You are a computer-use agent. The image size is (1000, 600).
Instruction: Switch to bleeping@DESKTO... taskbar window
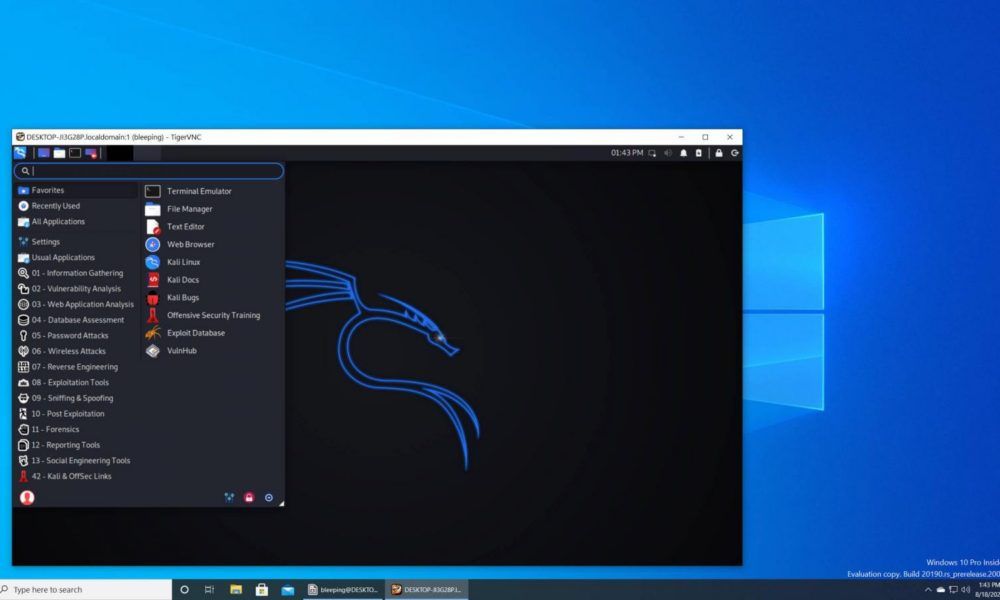[x=343, y=590]
